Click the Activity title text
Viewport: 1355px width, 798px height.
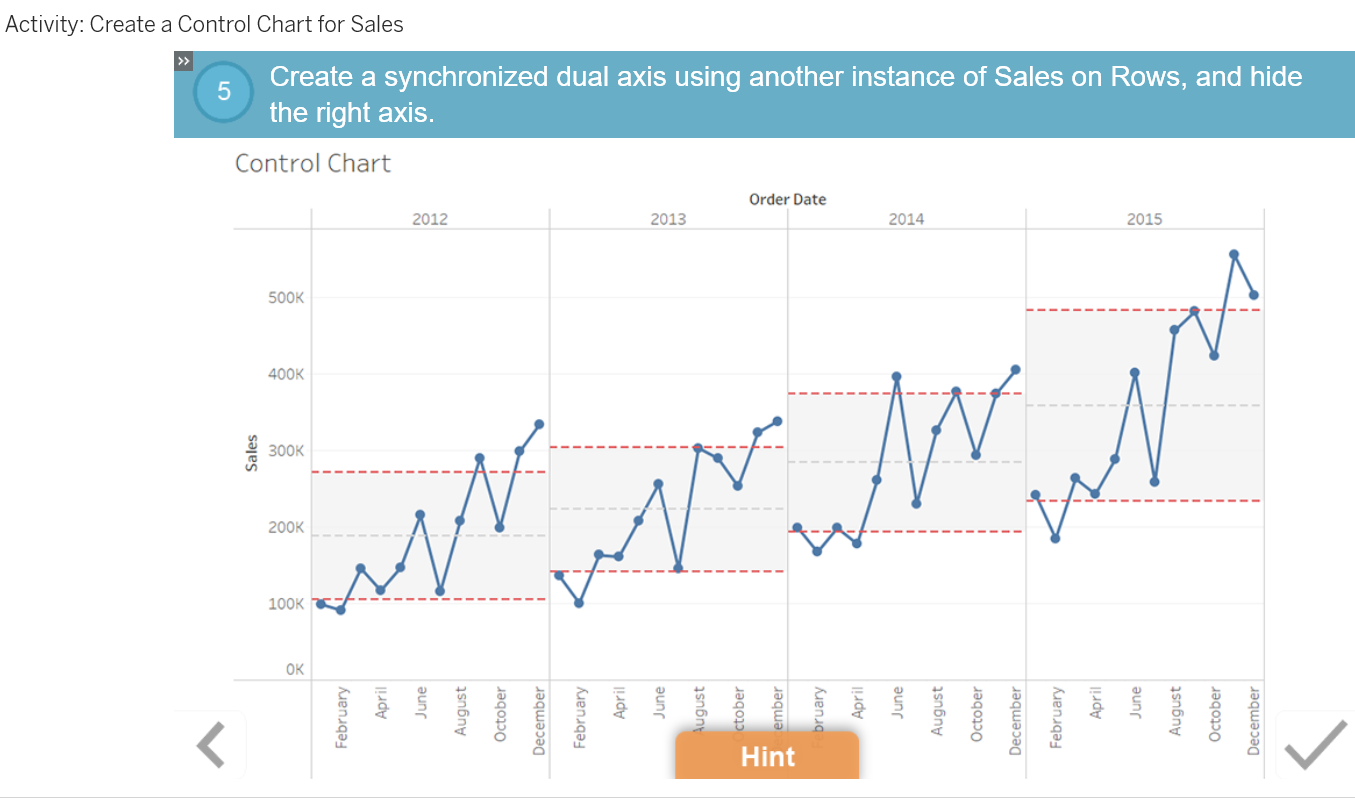205,24
